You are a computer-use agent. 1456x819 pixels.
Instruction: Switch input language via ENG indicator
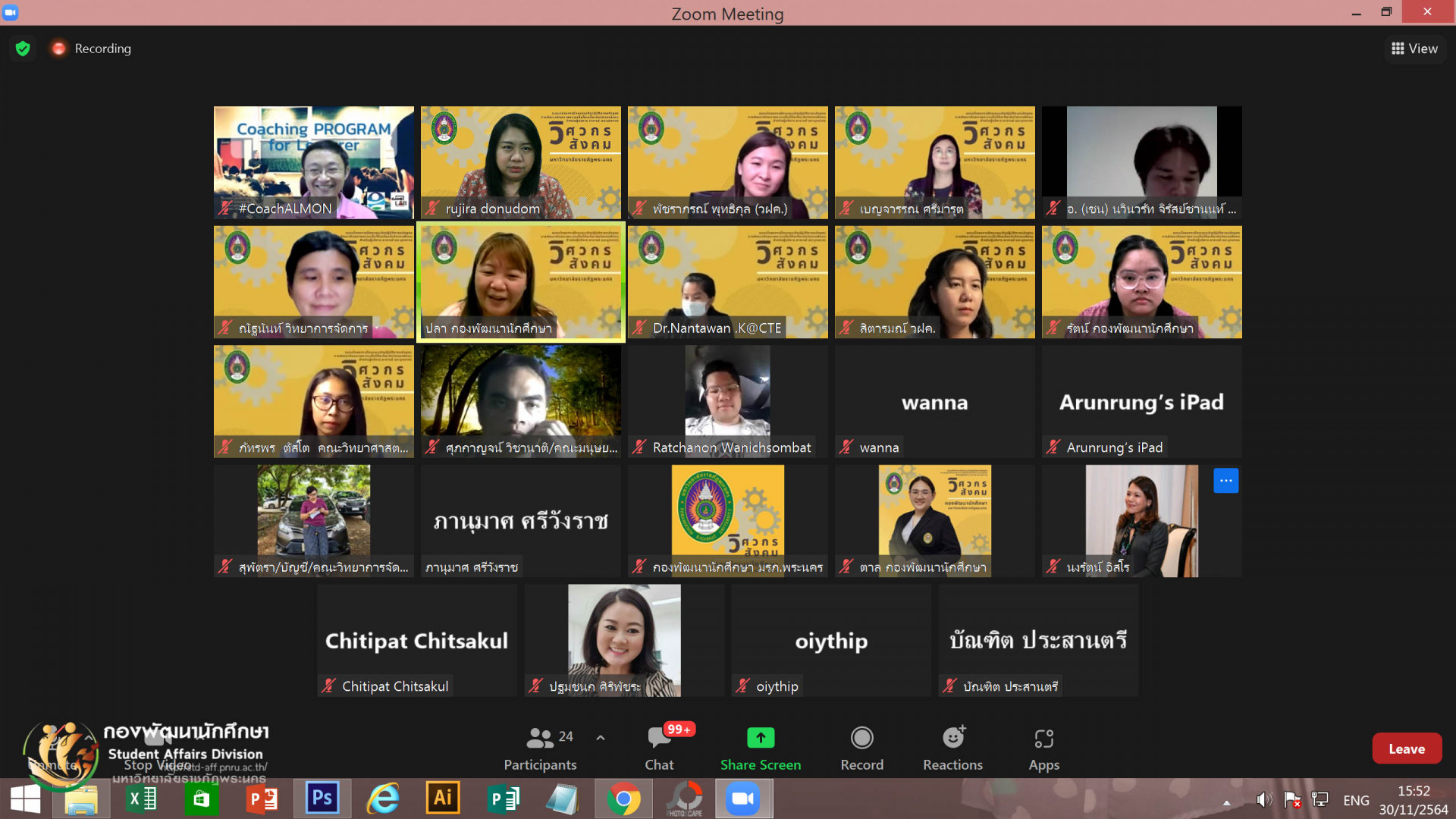coord(1356,800)
